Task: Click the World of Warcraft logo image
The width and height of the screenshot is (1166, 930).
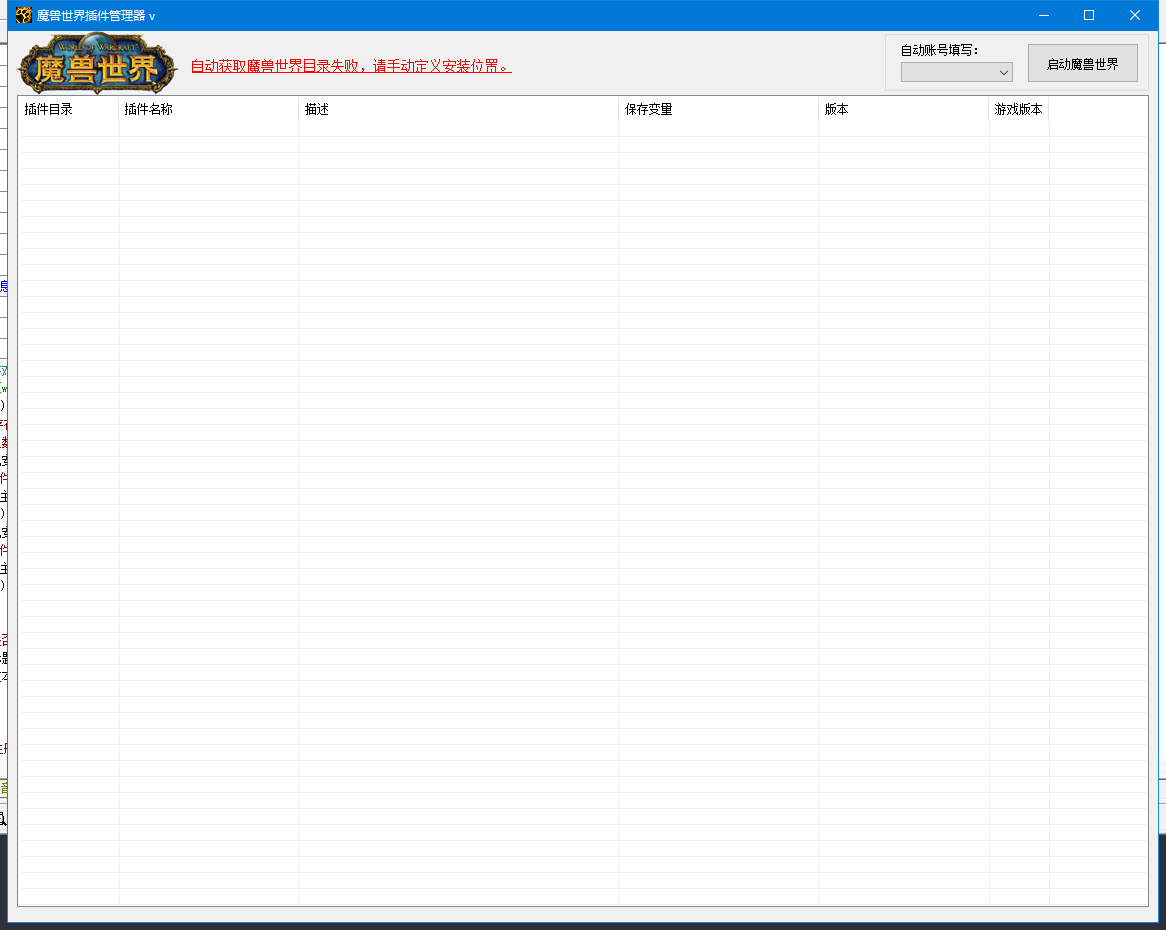Action: (97, 63)
